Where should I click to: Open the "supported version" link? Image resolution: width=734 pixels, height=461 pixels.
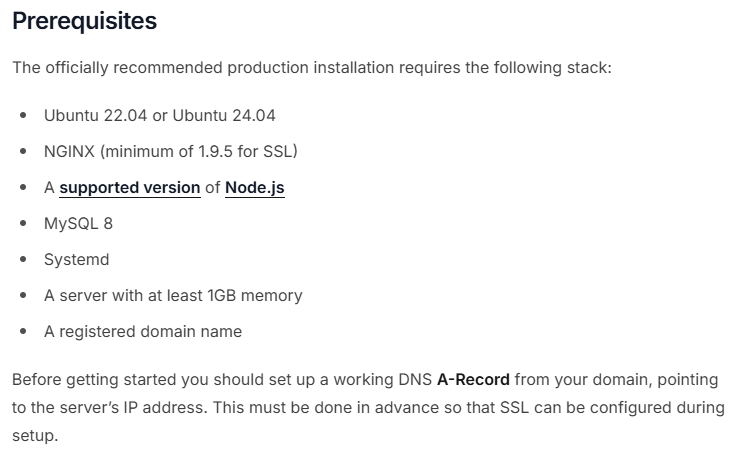click(x=129, y=187)
